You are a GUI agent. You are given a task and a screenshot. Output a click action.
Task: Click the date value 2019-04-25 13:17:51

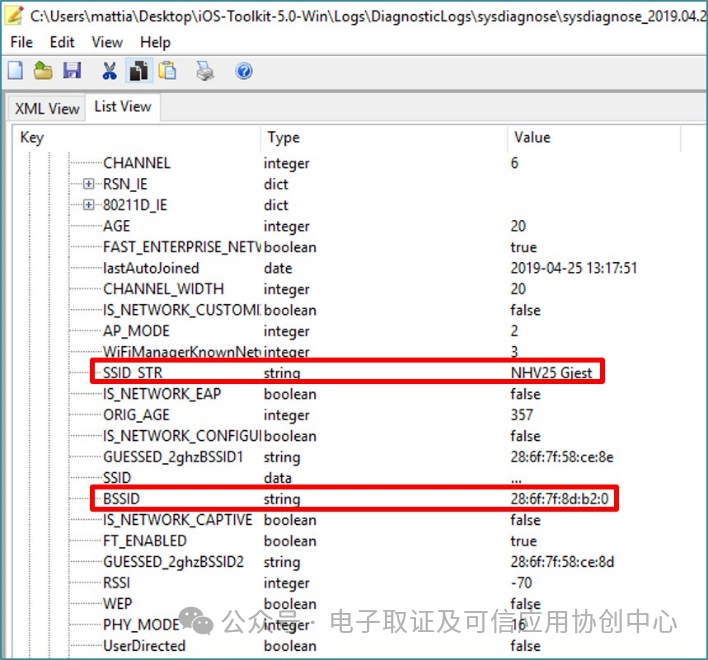point(574,268)
